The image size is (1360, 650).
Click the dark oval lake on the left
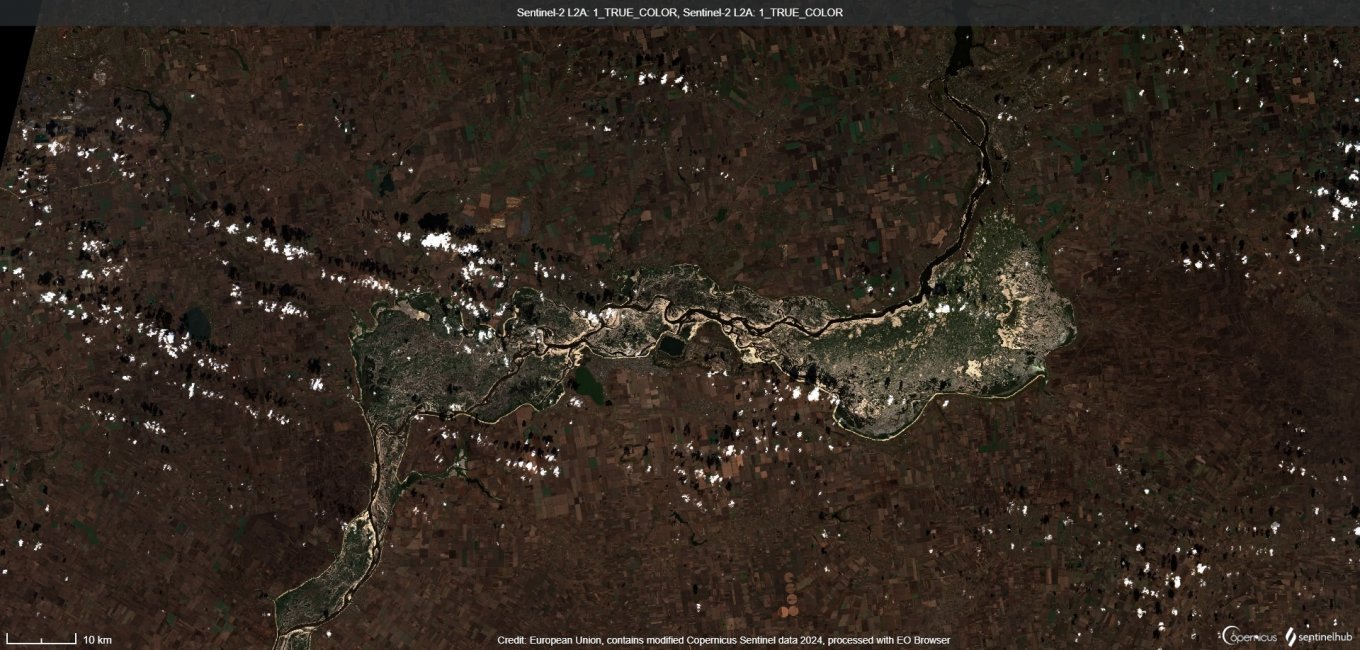click(x=197, y=322)
